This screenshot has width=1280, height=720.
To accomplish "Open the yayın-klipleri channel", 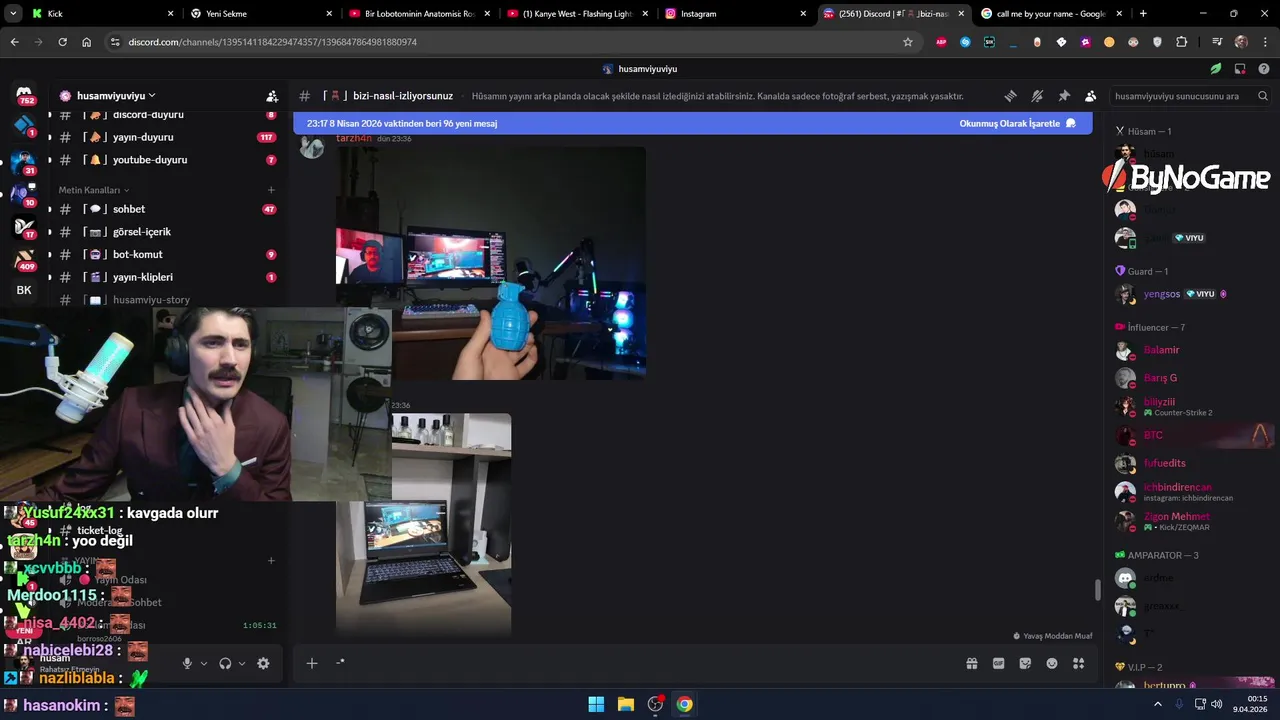I will pos(168,277).
